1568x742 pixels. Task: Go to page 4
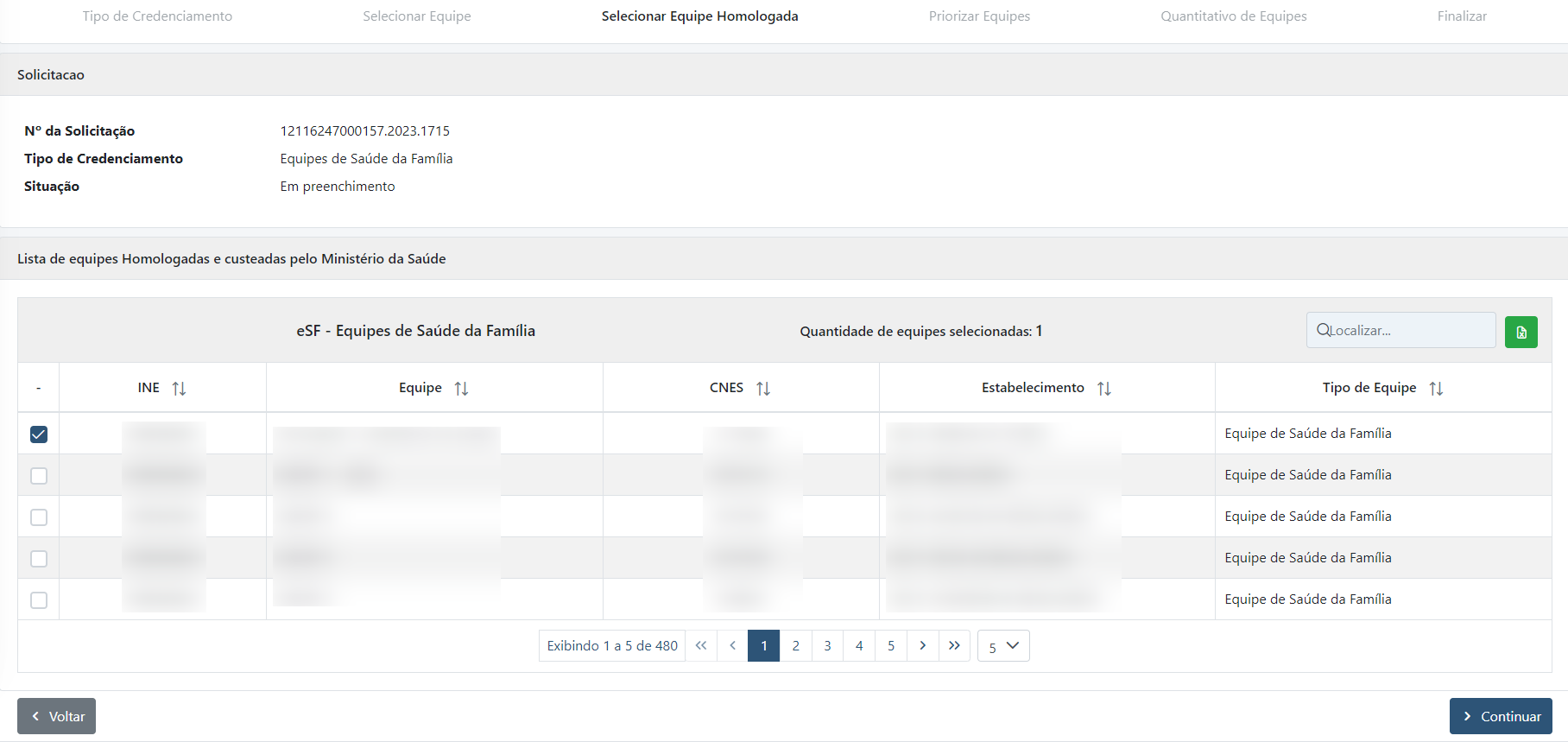tap(859, 645)
